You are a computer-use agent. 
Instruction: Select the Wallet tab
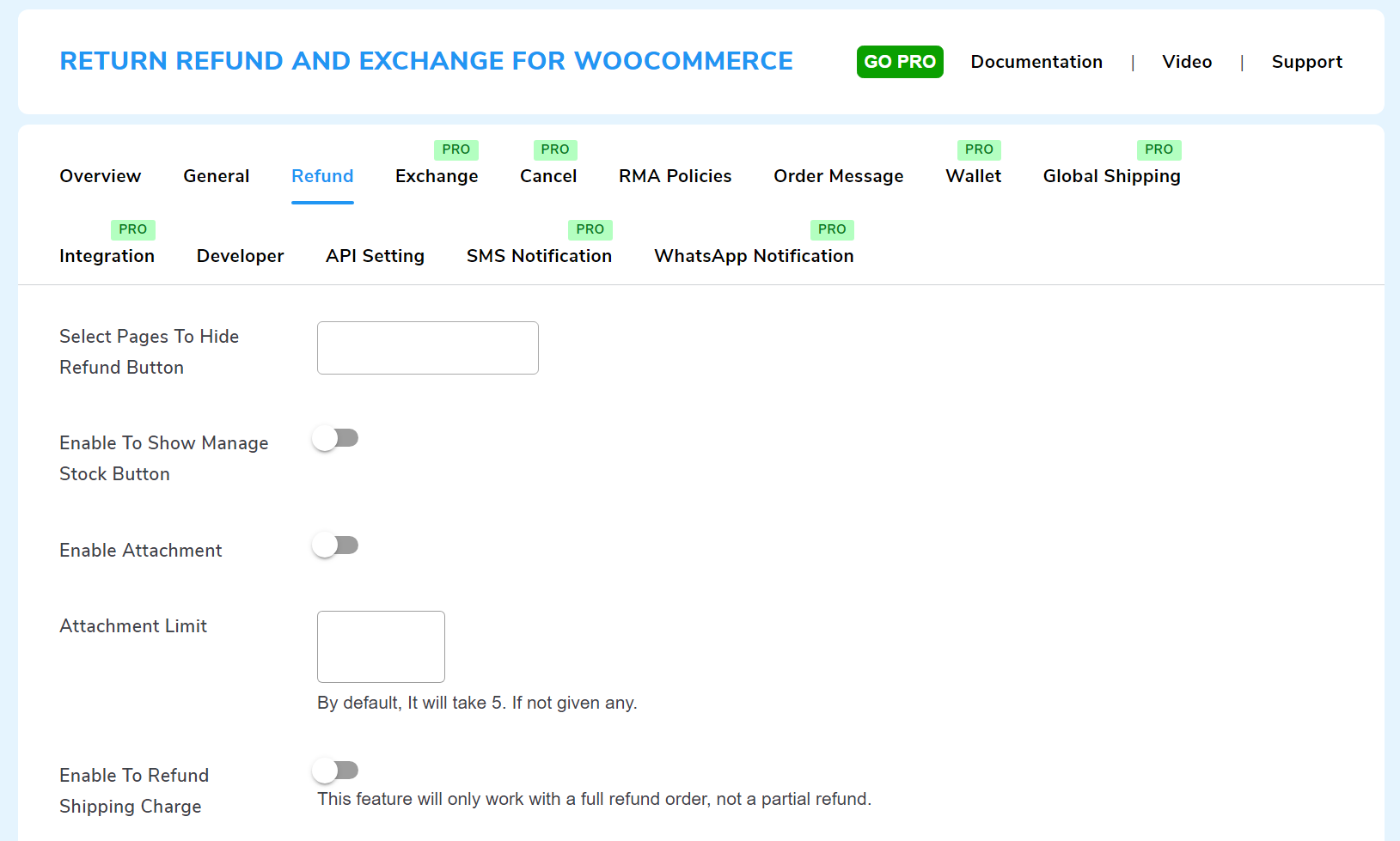click(973, 176)
